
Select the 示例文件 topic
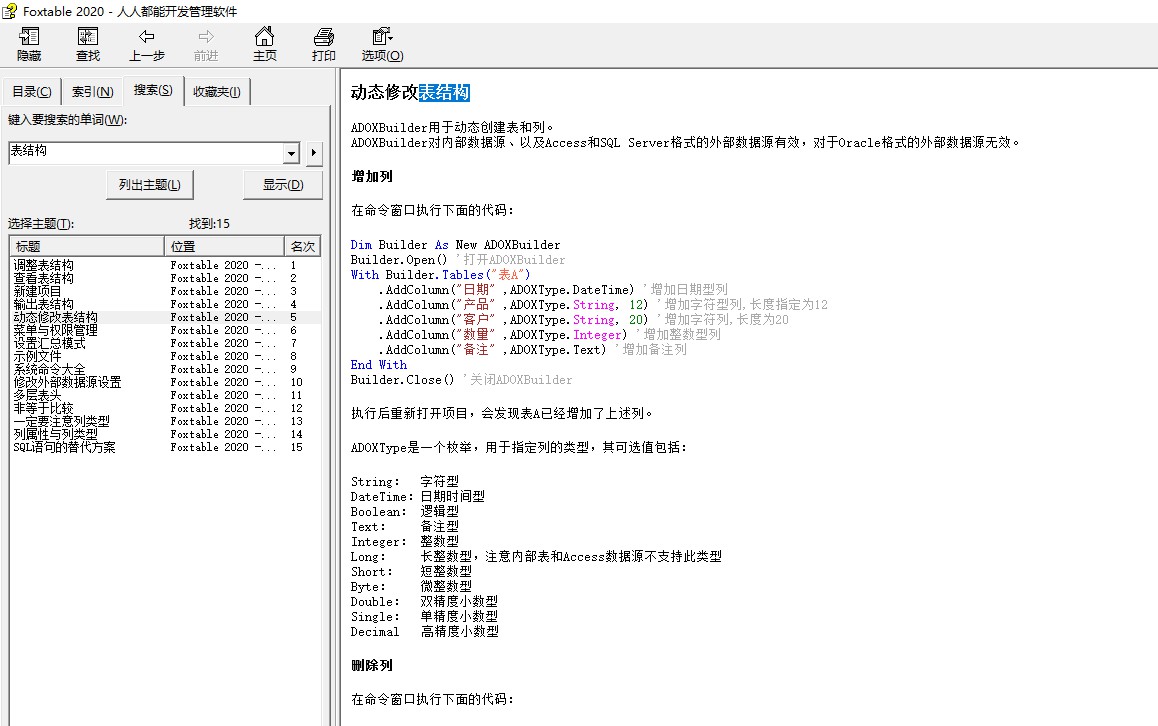pyautogui.click(x=38, y=356)
